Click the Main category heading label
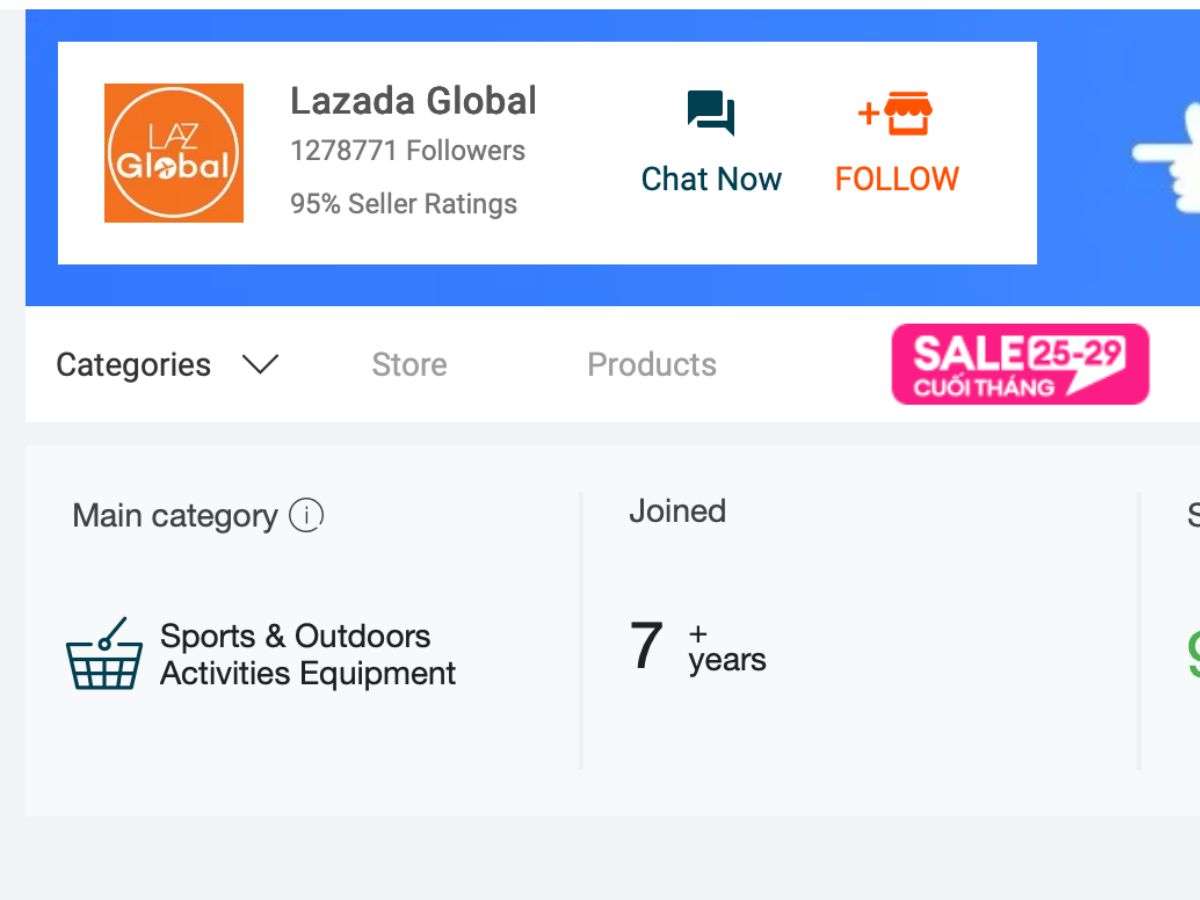The image size is (1200, 900). [x=175, y=516]
